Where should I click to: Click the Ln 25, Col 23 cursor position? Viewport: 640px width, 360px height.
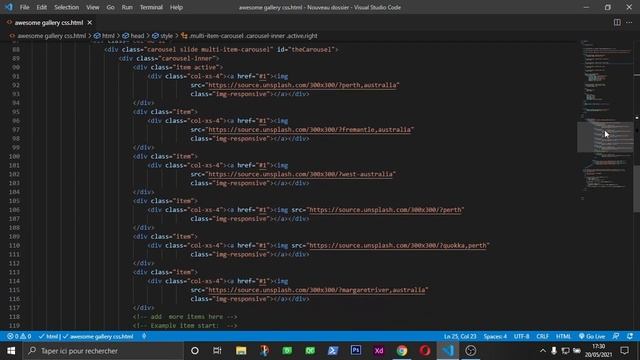click(460, 336)
